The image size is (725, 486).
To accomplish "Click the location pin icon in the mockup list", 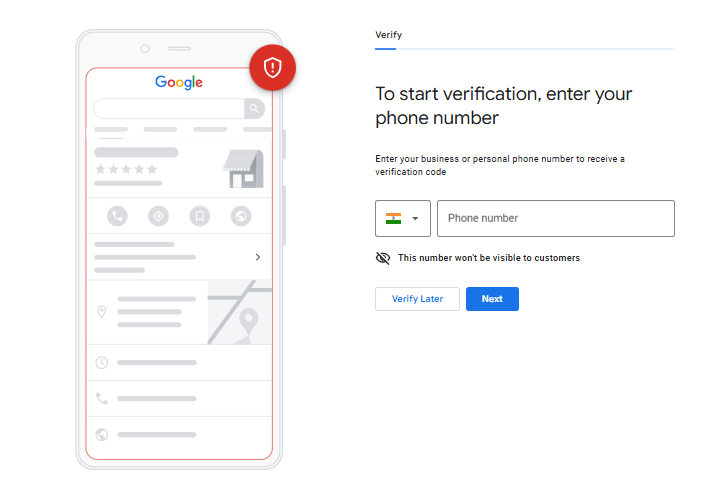I will (101, 312).
